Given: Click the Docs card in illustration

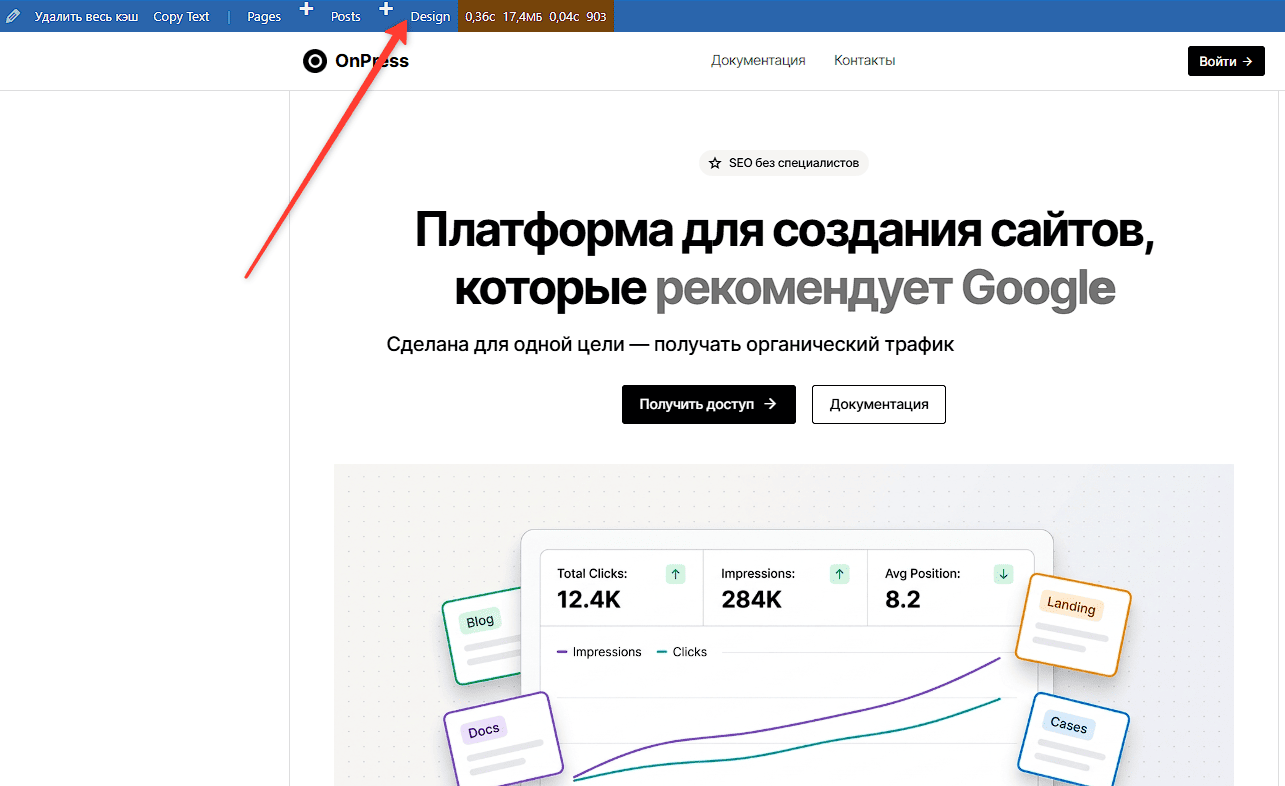Looking at the screenshot, I should click(503, 738).
